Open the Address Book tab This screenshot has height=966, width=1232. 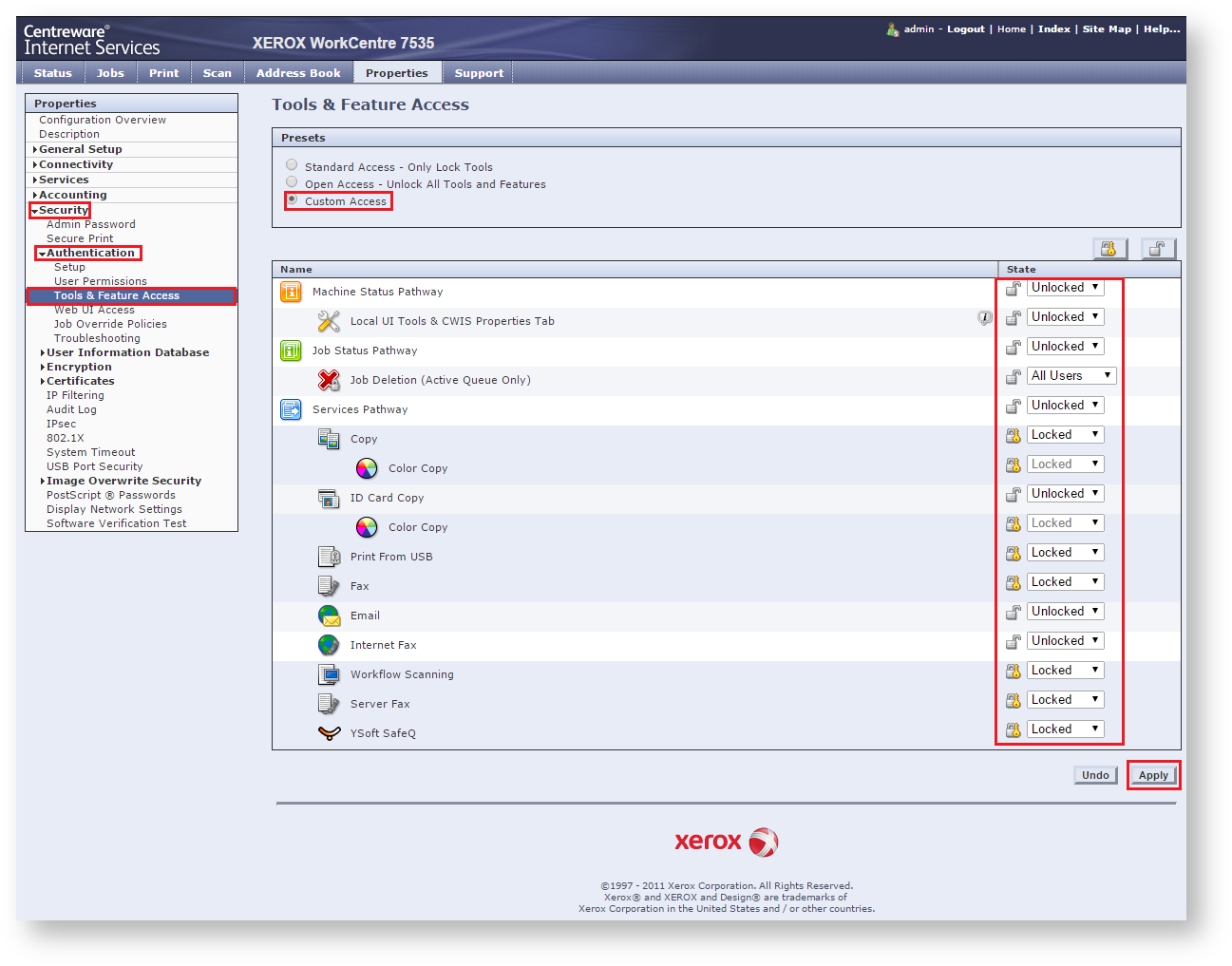pos(298,73)
